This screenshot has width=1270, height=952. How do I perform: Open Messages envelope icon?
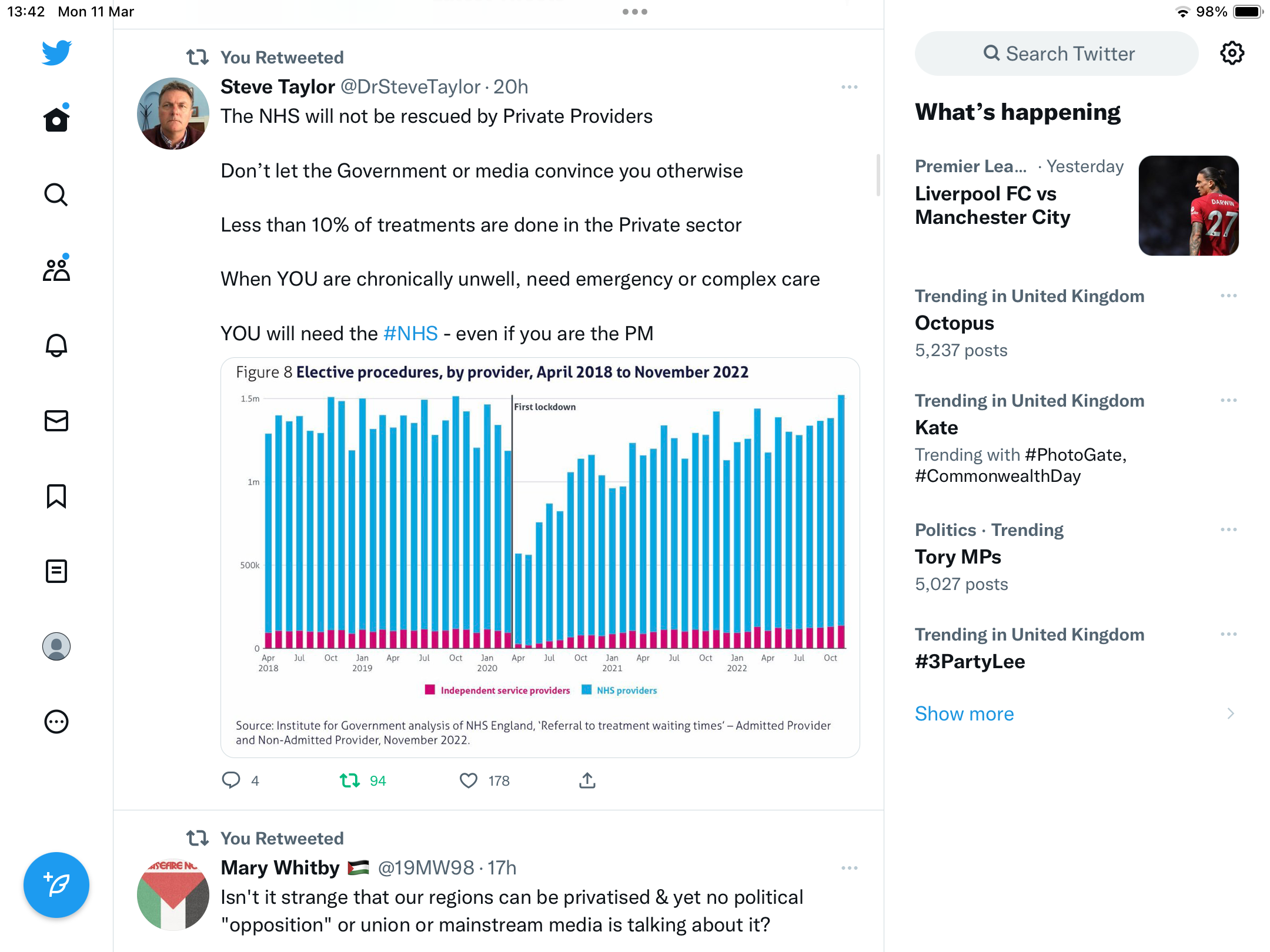click(x=56, y=421)
